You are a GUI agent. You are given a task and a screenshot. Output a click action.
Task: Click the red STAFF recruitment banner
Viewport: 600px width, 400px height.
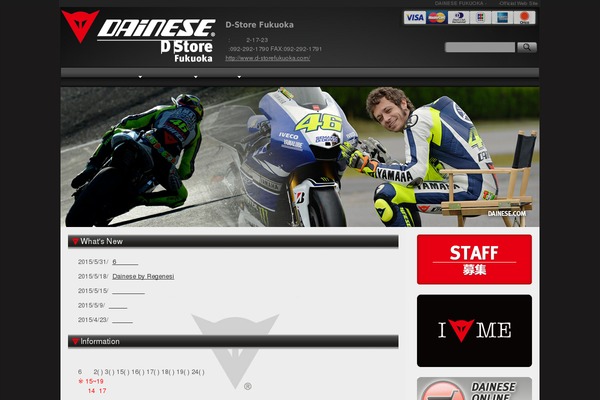[474, 260]
